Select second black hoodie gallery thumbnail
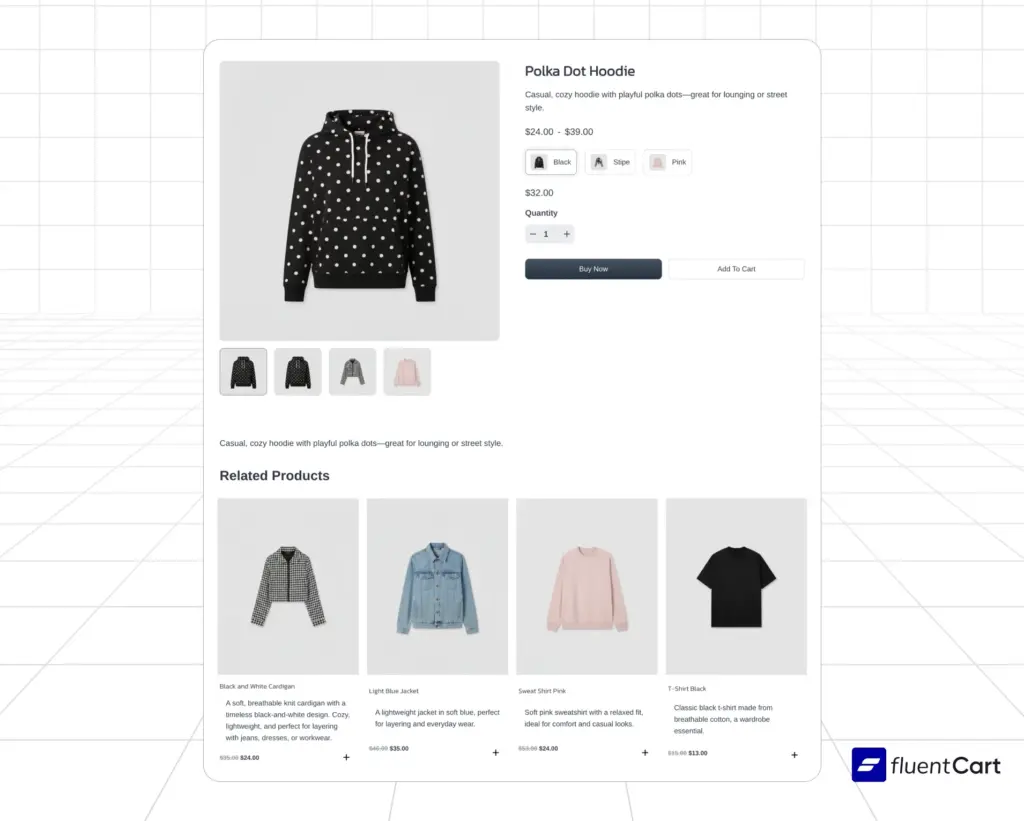The height and width of the screenshot is (821, 1024). click(x=298, y=372)
